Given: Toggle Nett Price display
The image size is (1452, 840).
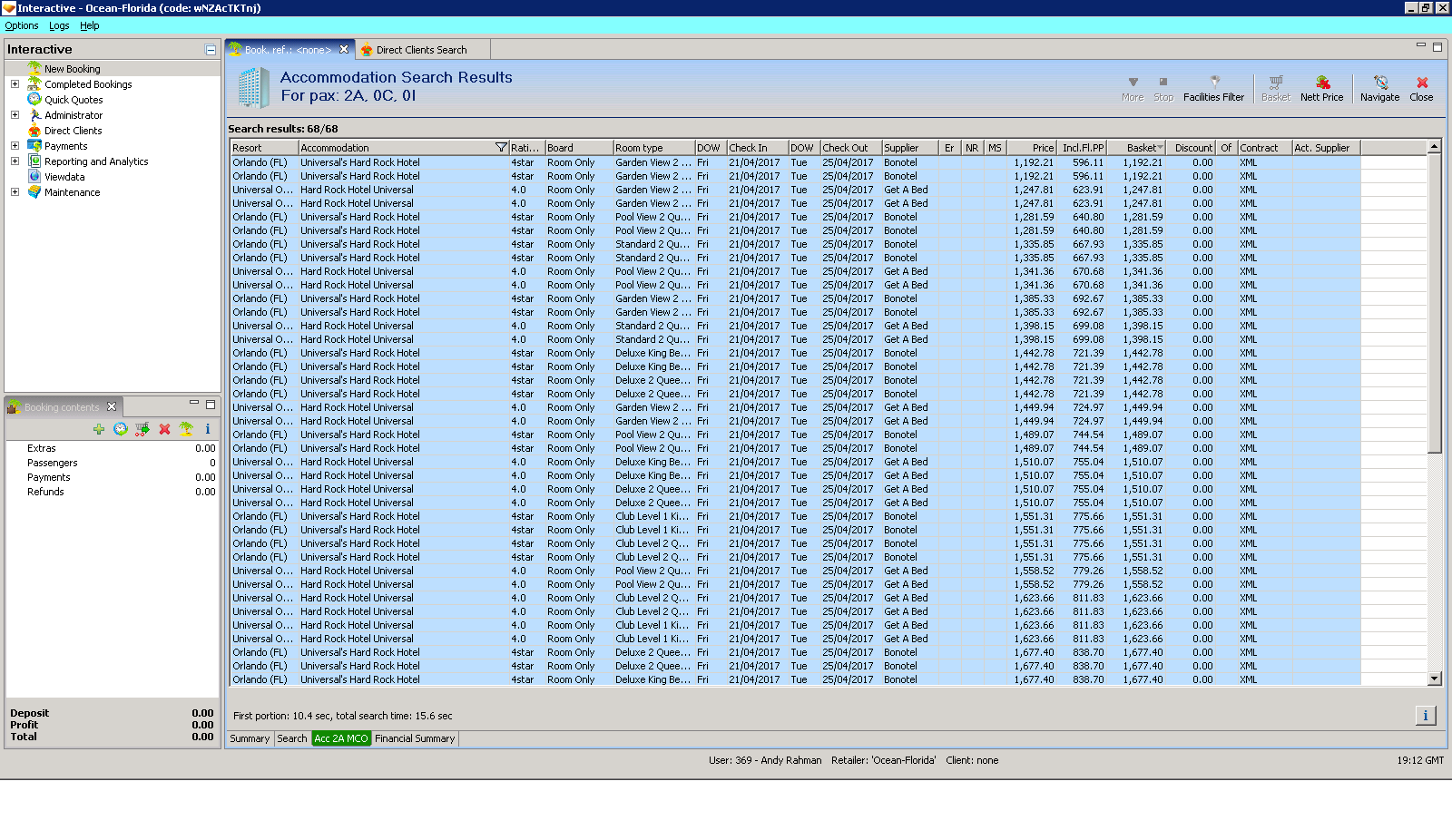Looking at the screenshot, I should (1322, 88).
